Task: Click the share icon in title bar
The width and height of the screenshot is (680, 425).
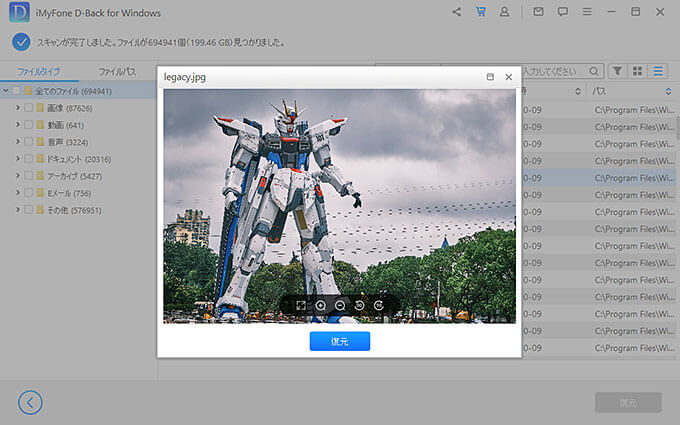Action: pos(457,13)
